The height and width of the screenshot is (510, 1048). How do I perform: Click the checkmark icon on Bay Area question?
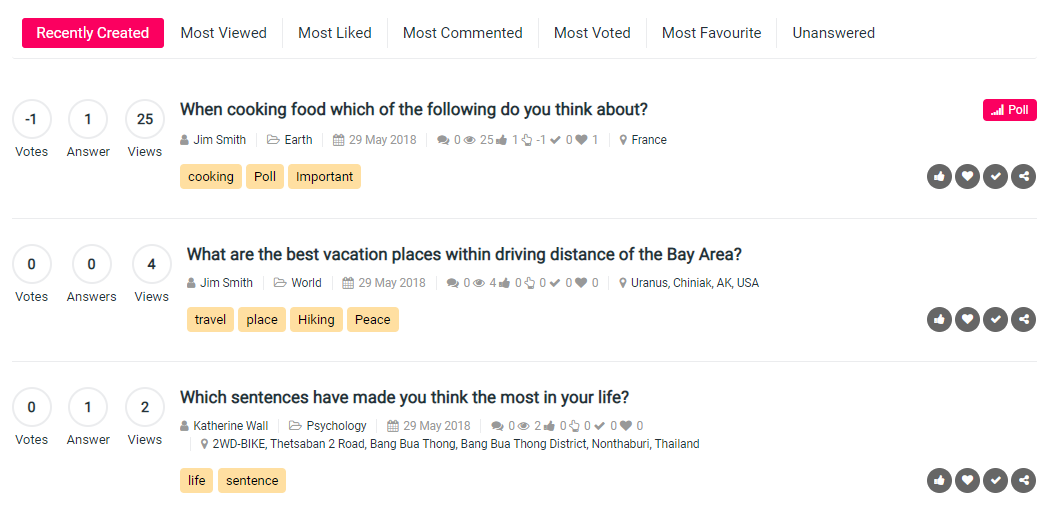[x=995, y=320]
